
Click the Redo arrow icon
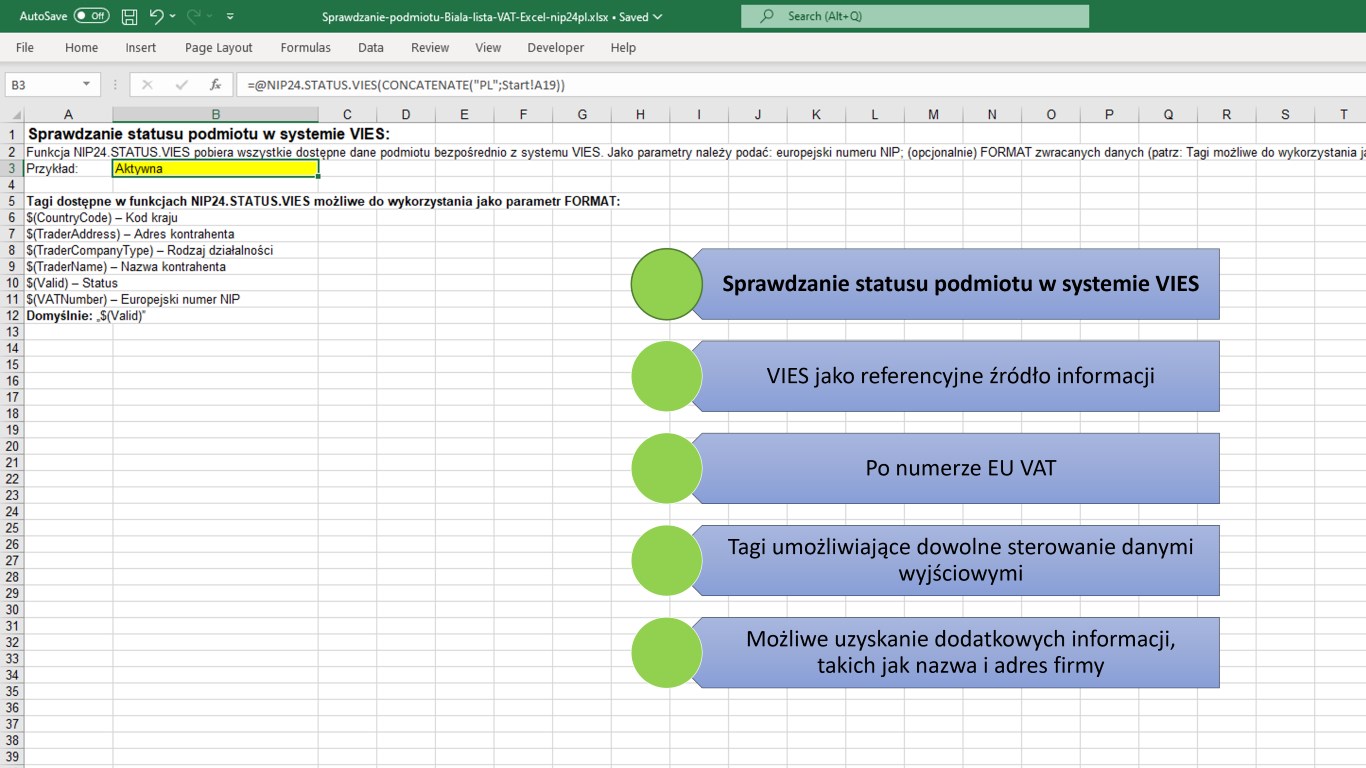coord(194,16)
